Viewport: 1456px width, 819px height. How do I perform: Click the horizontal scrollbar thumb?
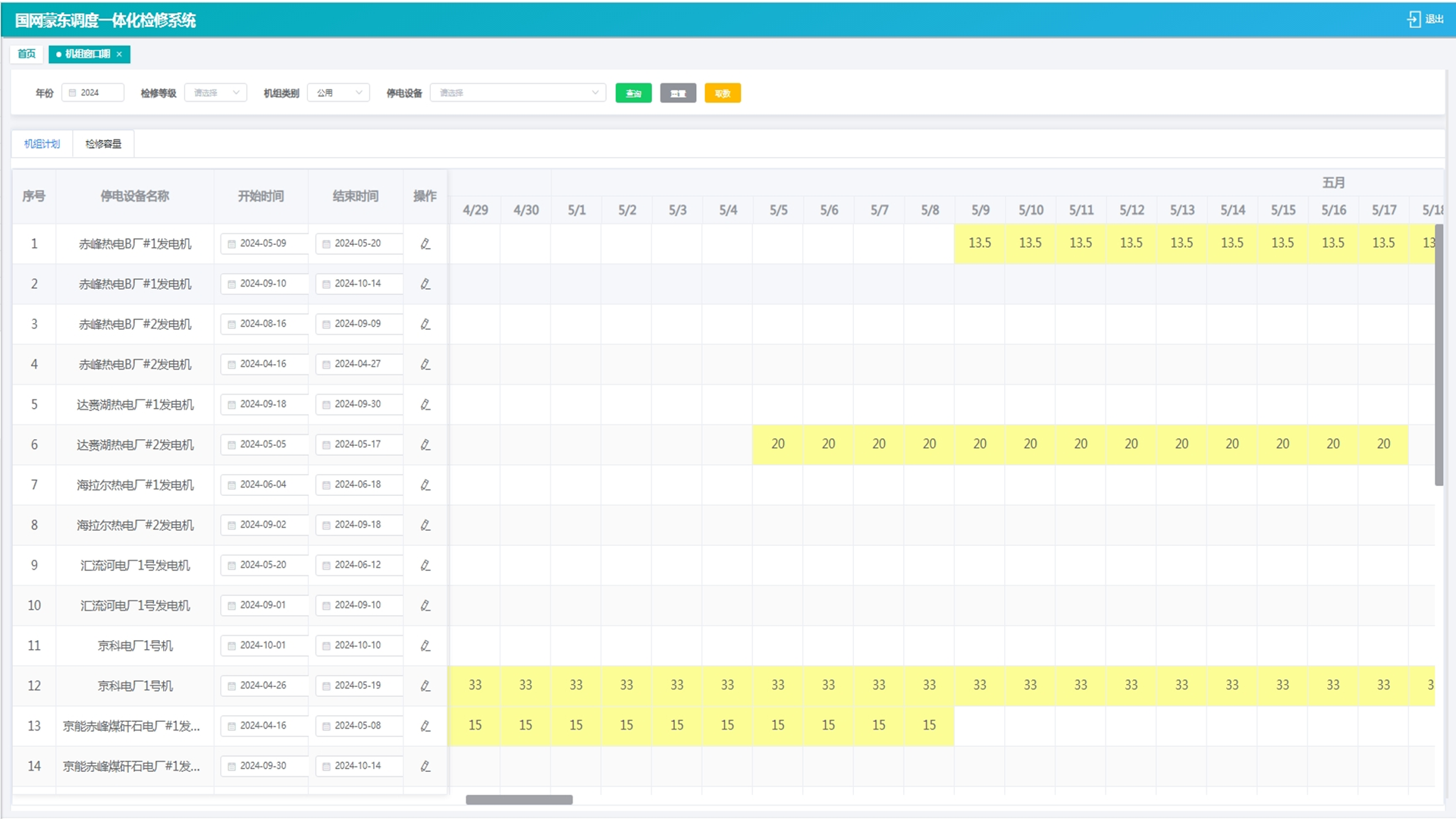519,799
